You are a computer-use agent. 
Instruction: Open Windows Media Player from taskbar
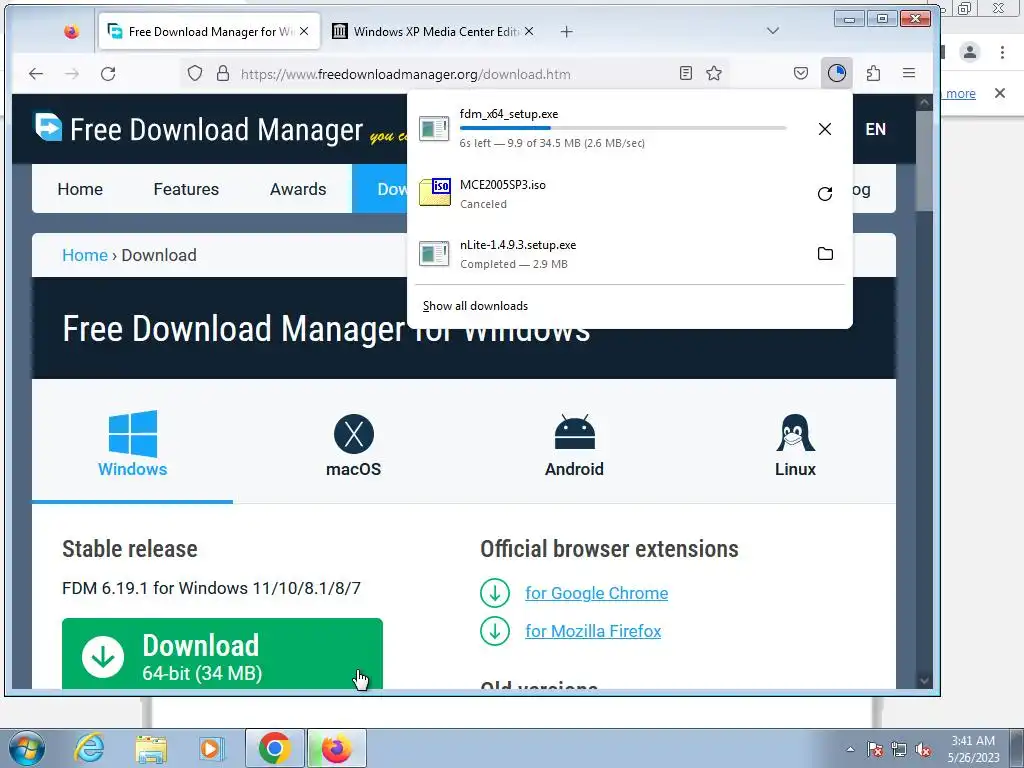point(211,748)
